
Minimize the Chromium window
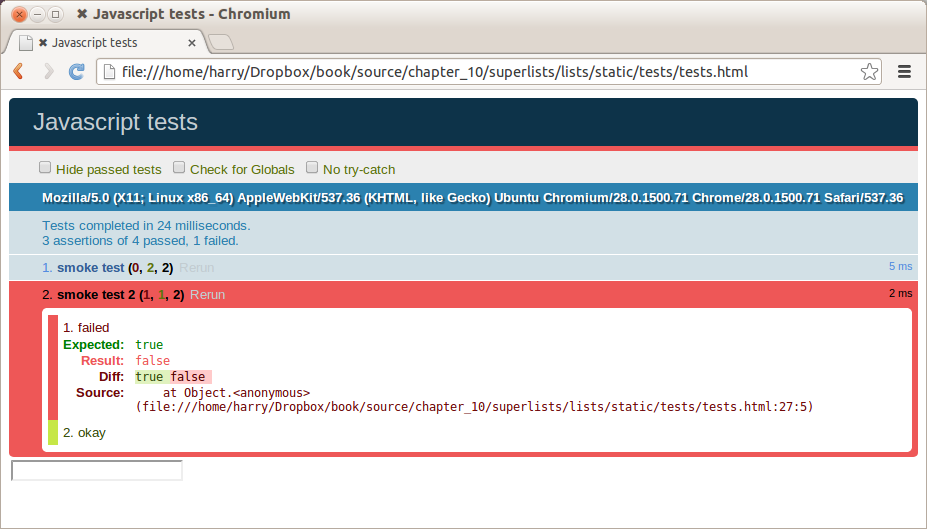click(x=37, y=14)
